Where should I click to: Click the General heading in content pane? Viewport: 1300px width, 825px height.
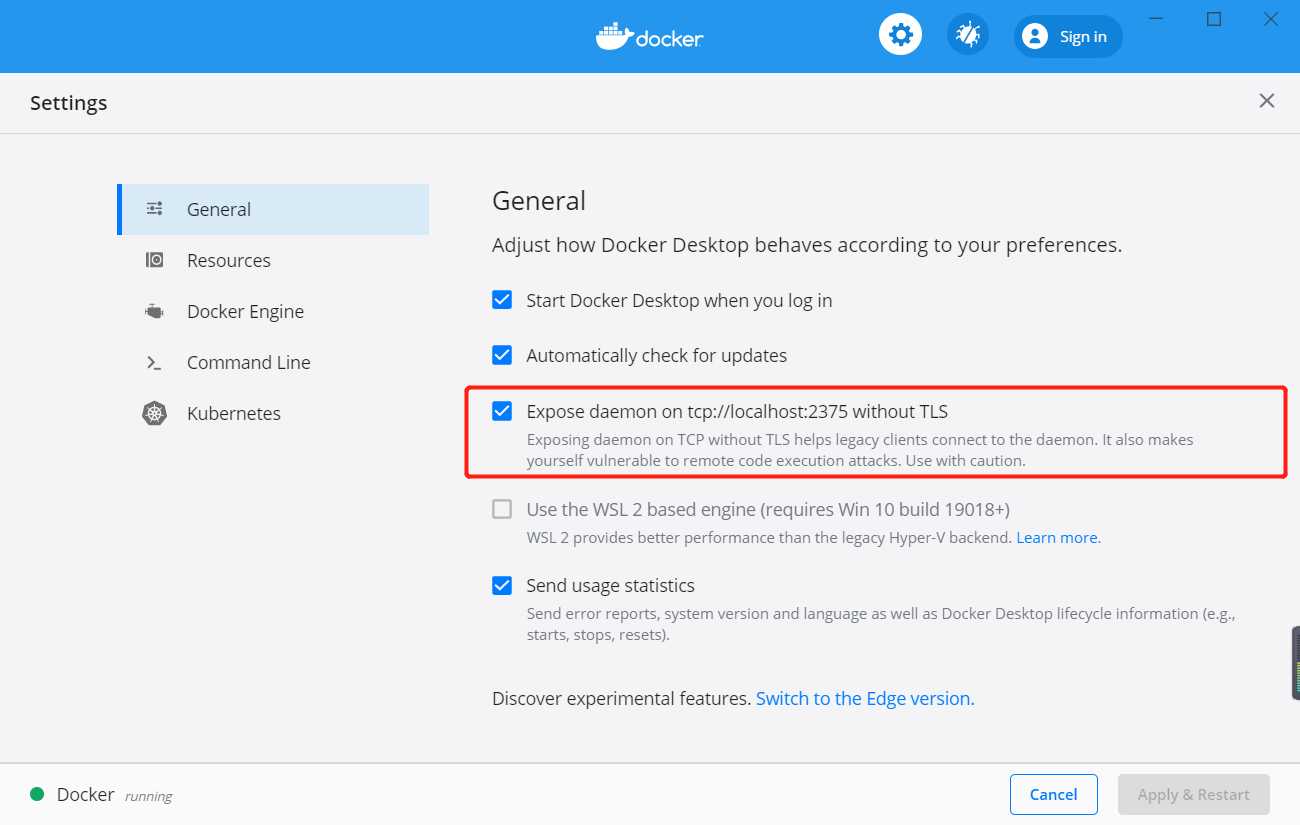[x=539, y=200]
